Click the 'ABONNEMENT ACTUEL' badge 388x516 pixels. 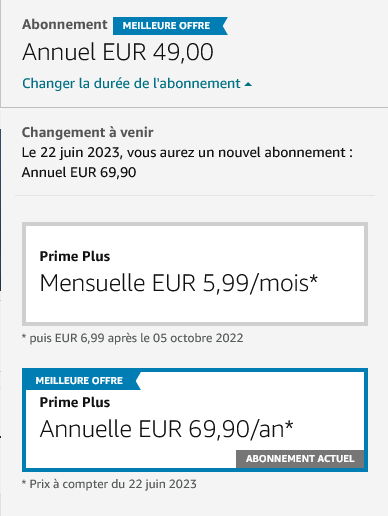300,459
